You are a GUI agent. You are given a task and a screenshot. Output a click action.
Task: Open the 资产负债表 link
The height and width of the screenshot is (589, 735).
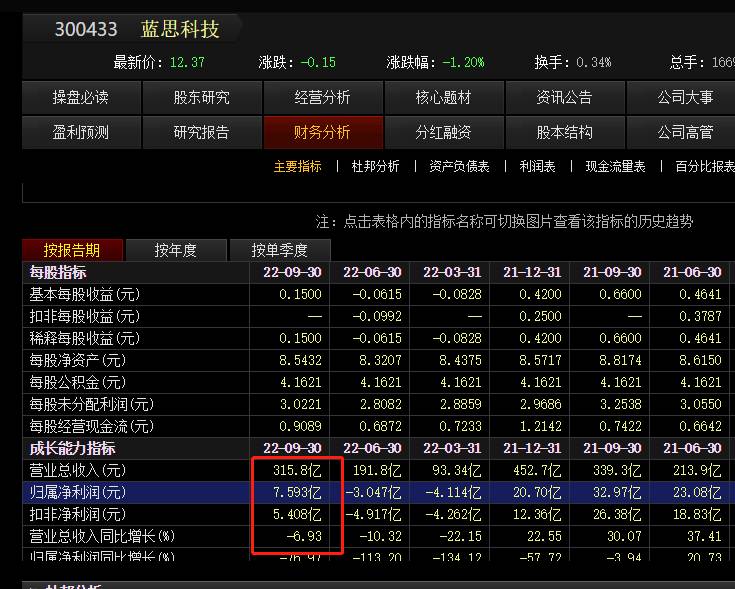click(459, 166)
